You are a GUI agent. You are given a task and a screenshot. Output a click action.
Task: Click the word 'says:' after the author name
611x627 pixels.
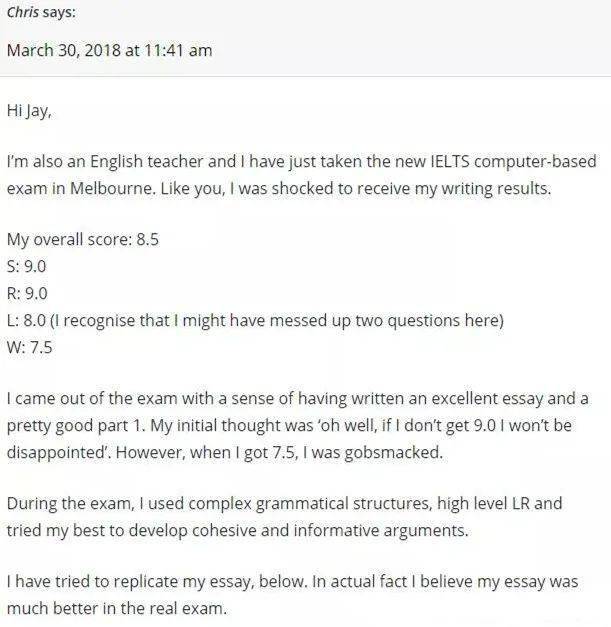tap(66, 13)
